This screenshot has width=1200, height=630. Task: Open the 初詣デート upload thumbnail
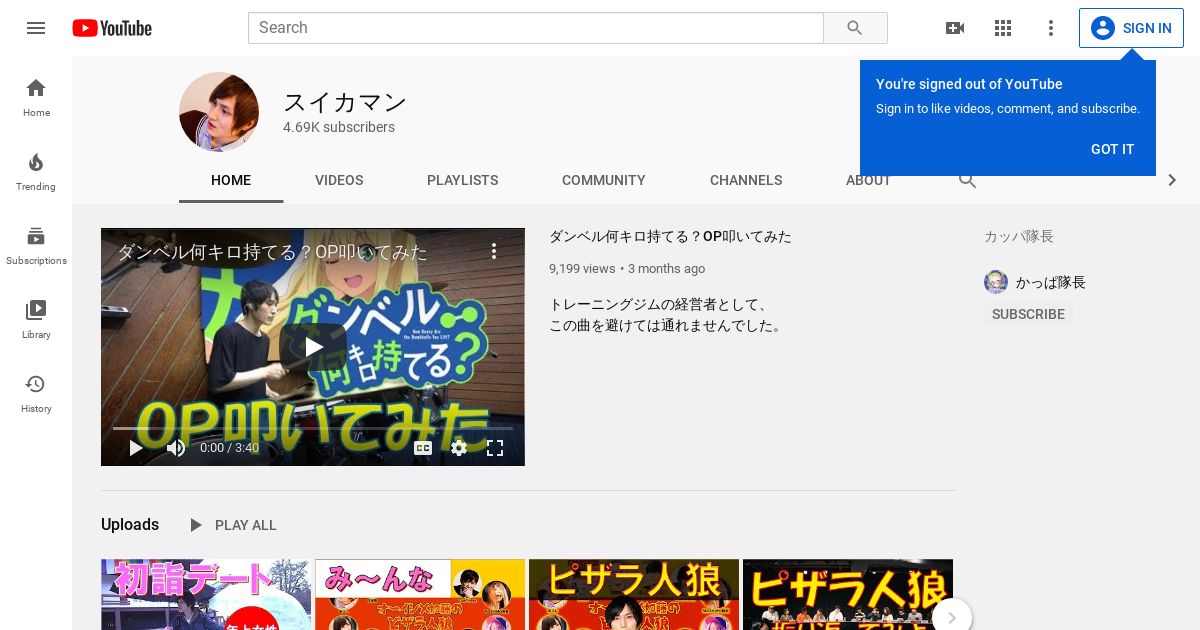[x=206, y=594]
